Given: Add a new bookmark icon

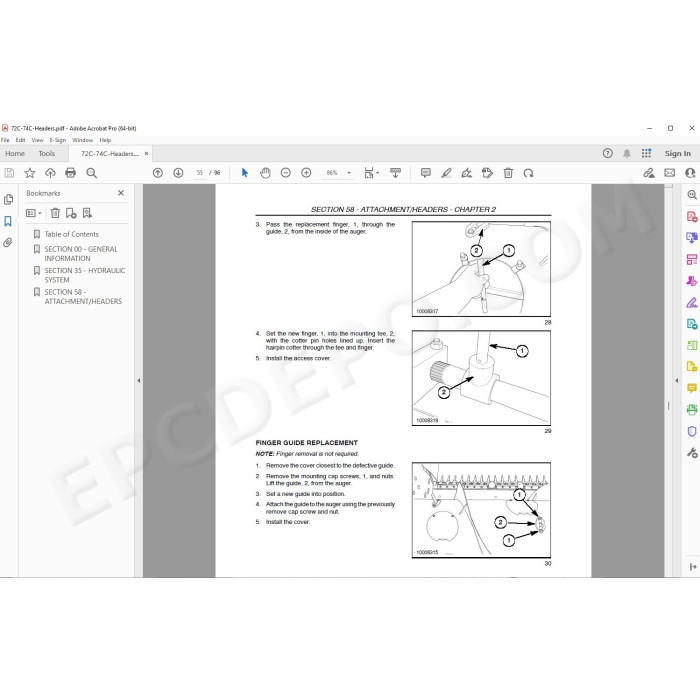Looking at the screenshot, I should click(71, 213).
